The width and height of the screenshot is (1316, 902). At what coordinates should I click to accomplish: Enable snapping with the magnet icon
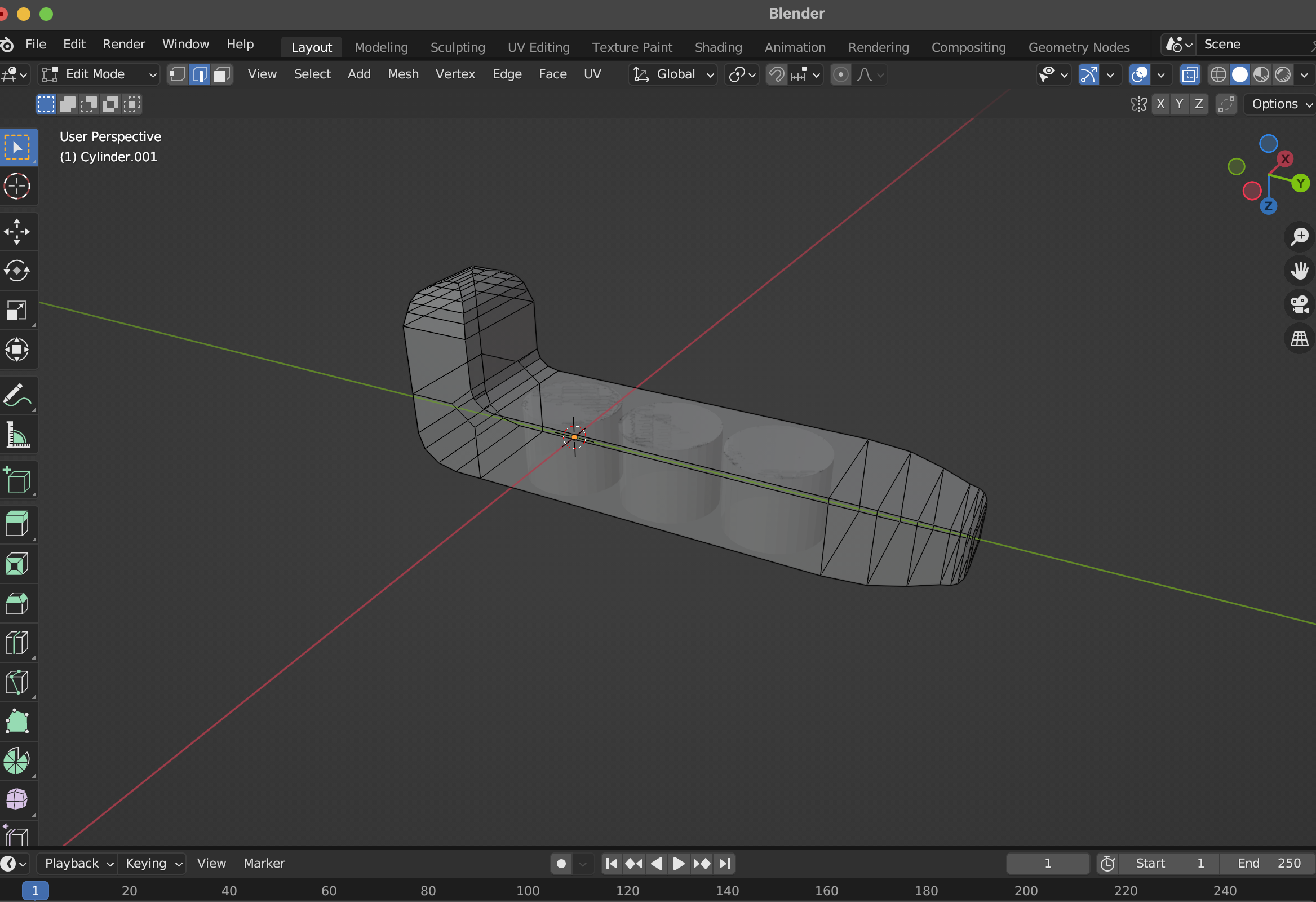click(776, 74)
